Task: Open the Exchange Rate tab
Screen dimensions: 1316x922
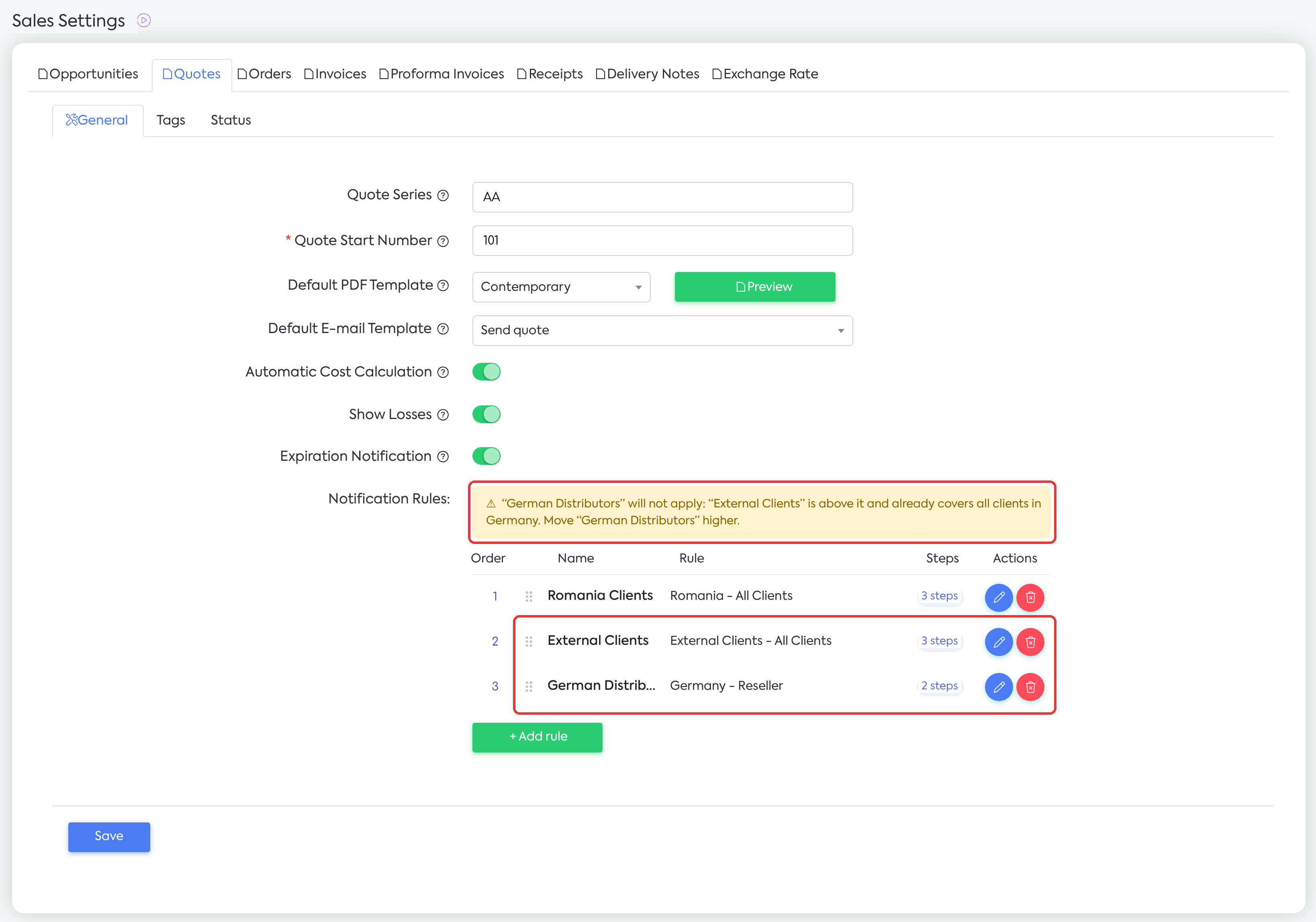Action: click(765, 74)
